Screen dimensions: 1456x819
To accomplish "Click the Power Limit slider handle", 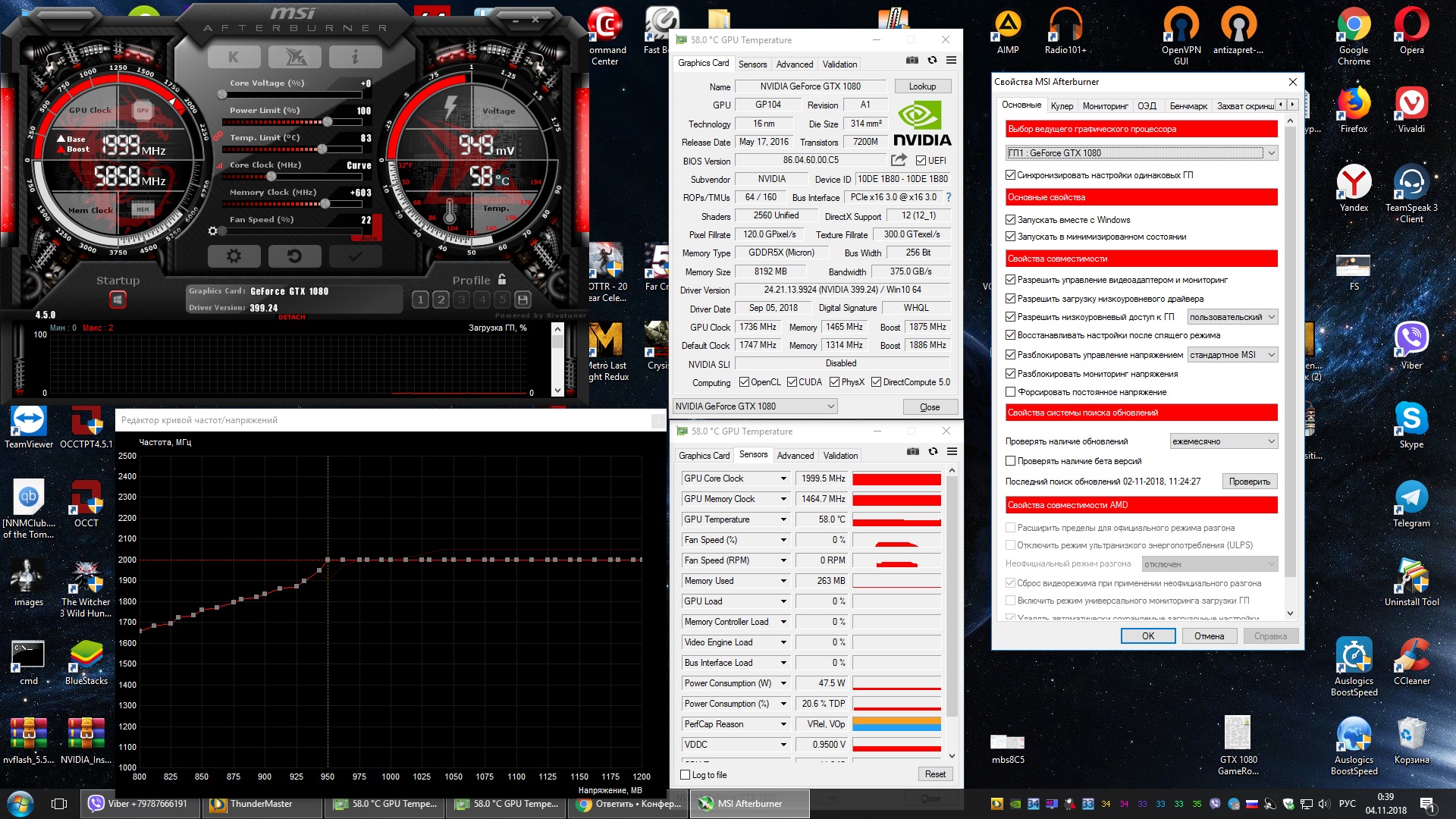I will click(327, 122).
